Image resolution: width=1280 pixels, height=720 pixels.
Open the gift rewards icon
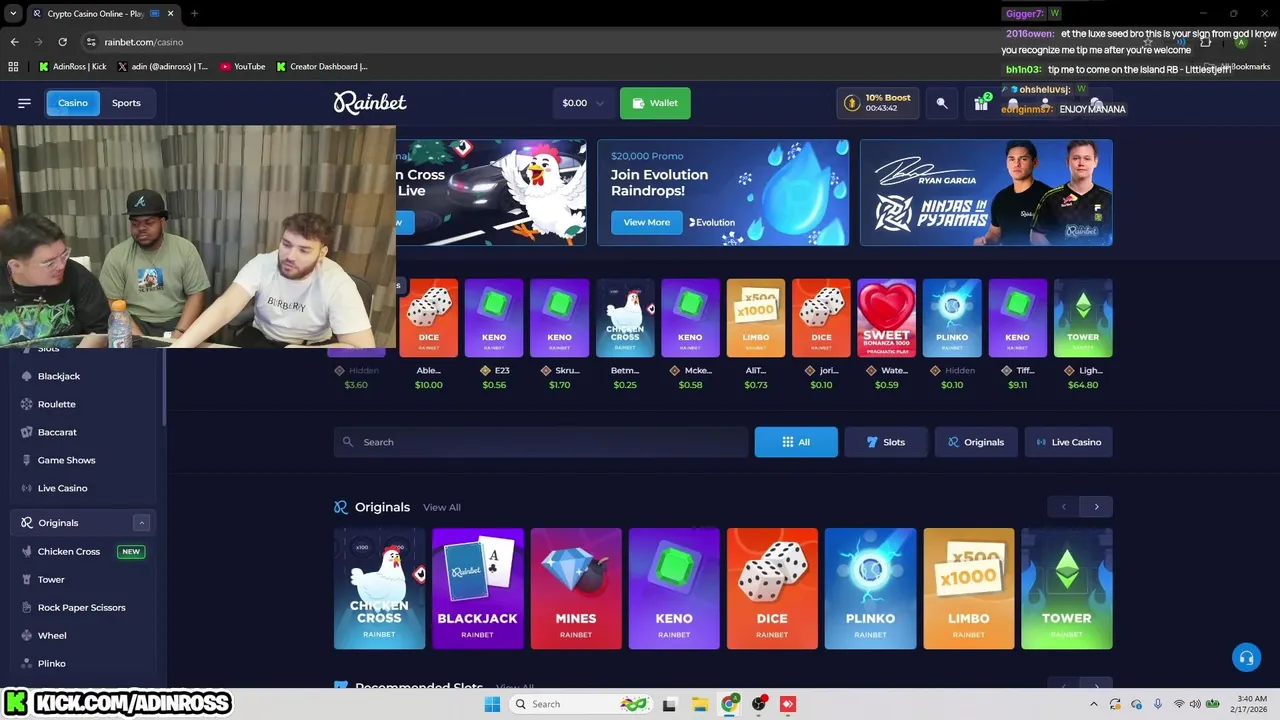pyautogui.click(x=981, y=103)
